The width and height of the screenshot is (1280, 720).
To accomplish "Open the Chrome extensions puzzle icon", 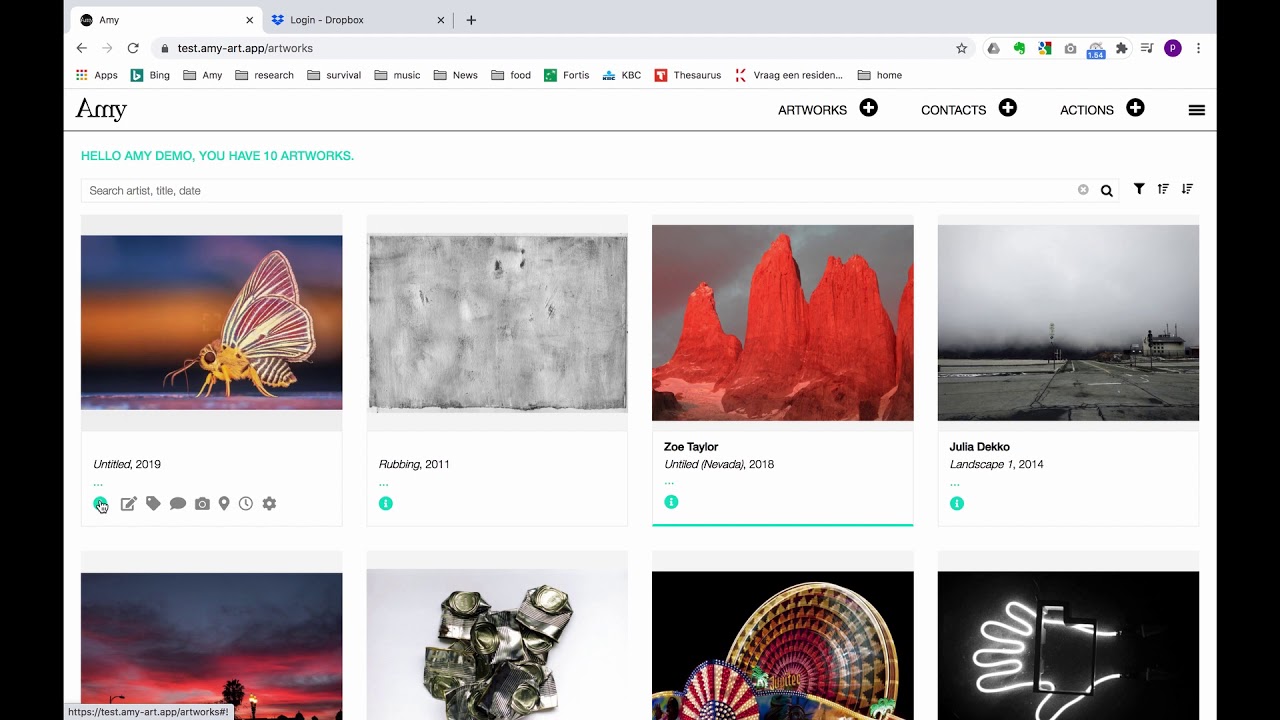I will click(x=1122, y=48).
